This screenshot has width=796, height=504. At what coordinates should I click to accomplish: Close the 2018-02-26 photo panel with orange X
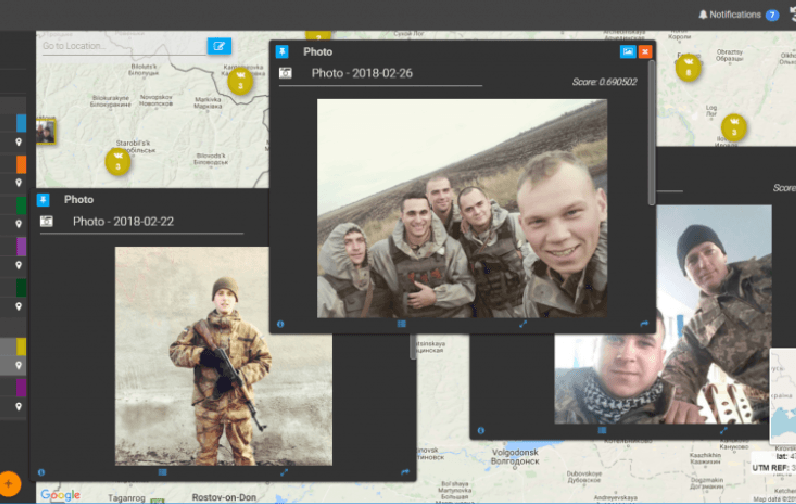[645, 51]
